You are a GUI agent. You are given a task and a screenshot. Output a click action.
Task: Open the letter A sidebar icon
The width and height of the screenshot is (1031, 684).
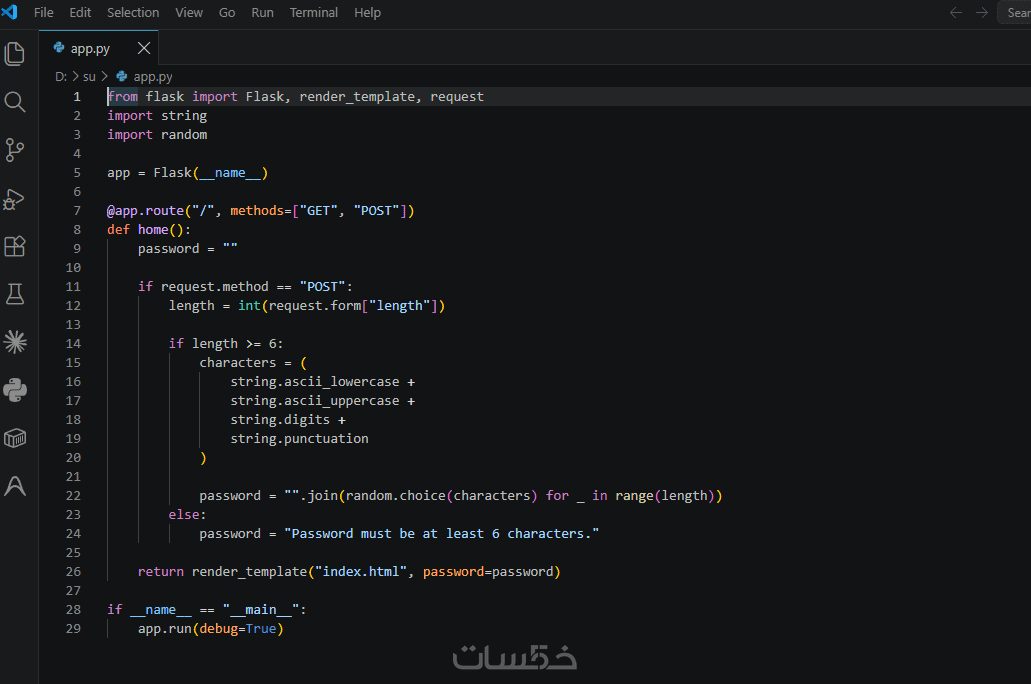[14, 486]
